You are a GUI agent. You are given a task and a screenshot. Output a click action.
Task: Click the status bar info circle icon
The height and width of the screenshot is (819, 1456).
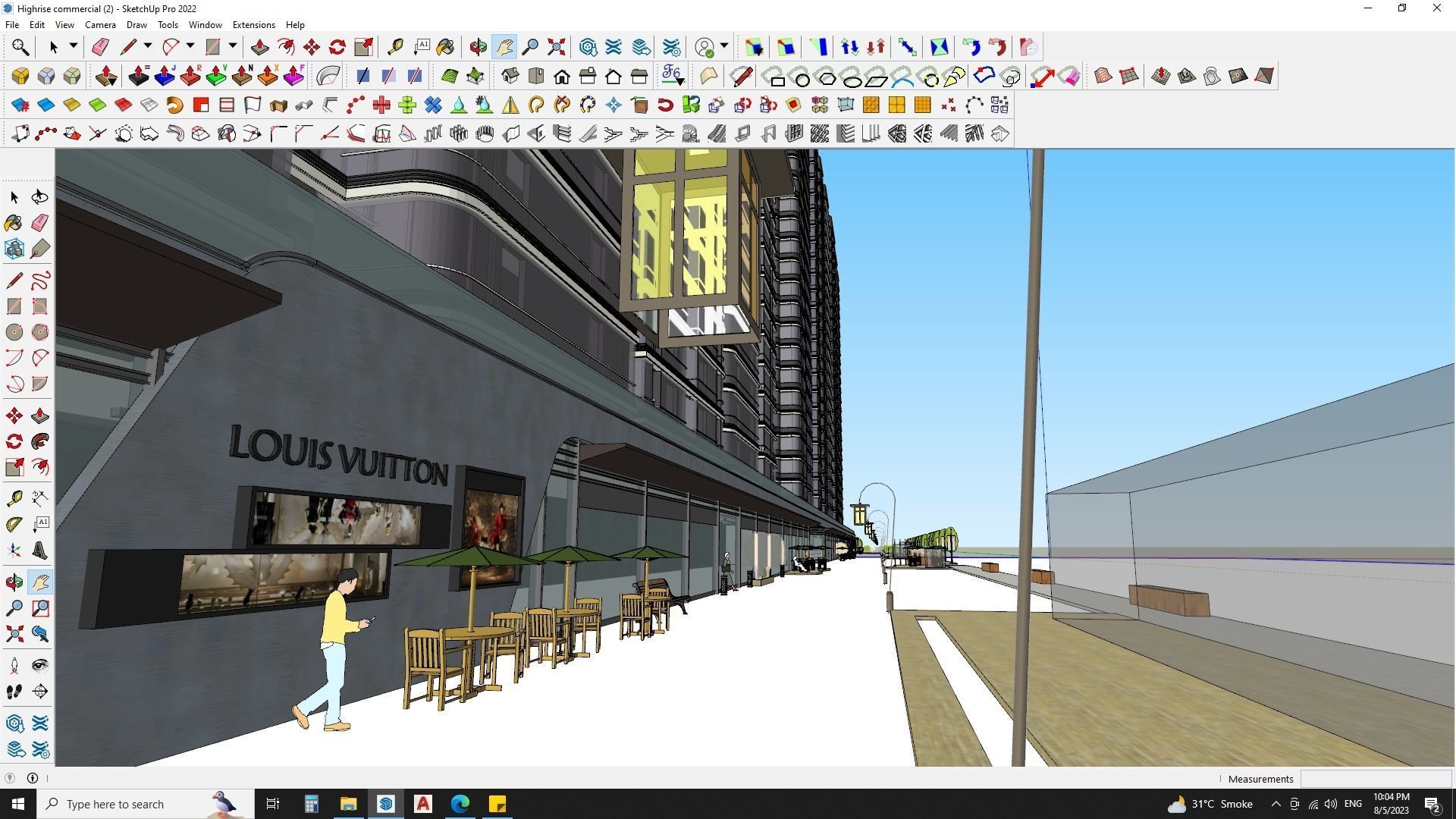[x=33, y=778]
